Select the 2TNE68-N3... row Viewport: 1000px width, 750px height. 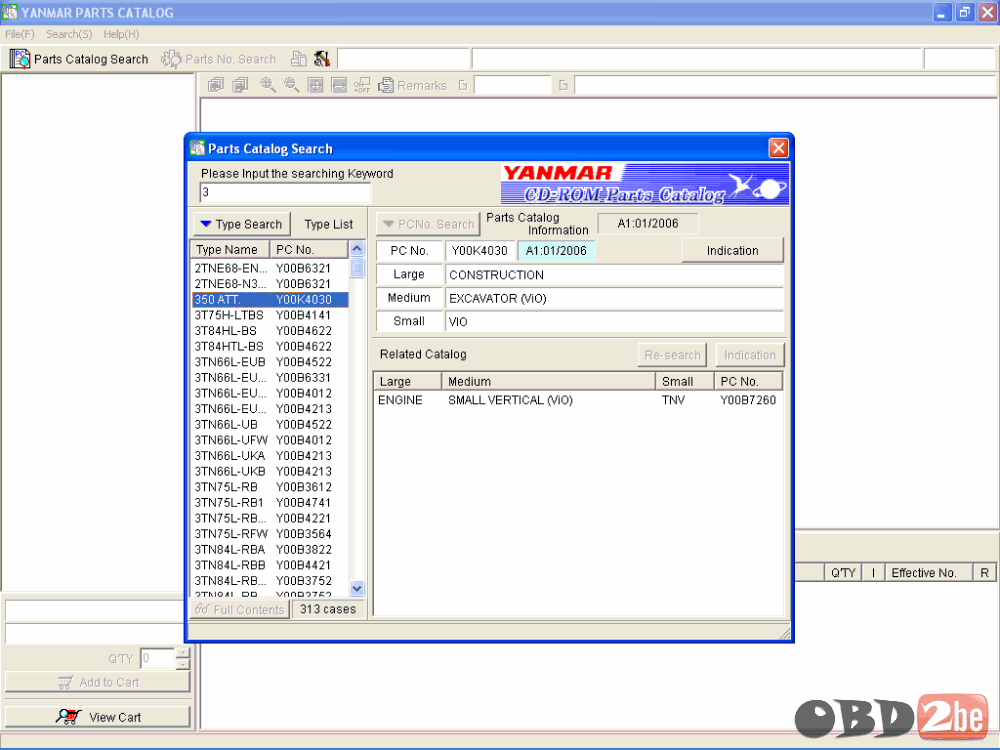(270, 284)
